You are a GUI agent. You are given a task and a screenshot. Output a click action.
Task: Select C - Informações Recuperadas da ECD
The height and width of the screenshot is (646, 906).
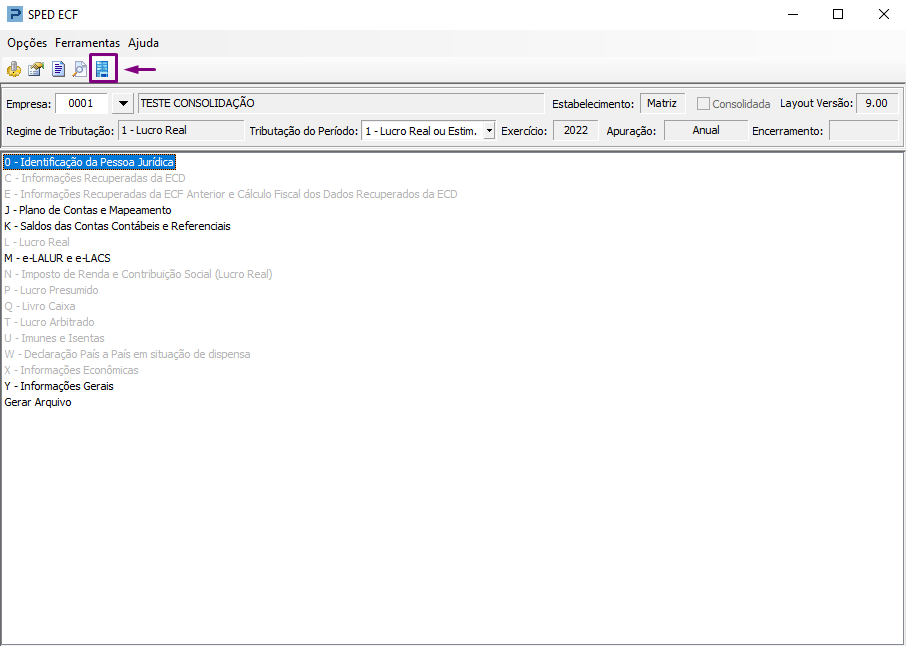click(95, 179)
